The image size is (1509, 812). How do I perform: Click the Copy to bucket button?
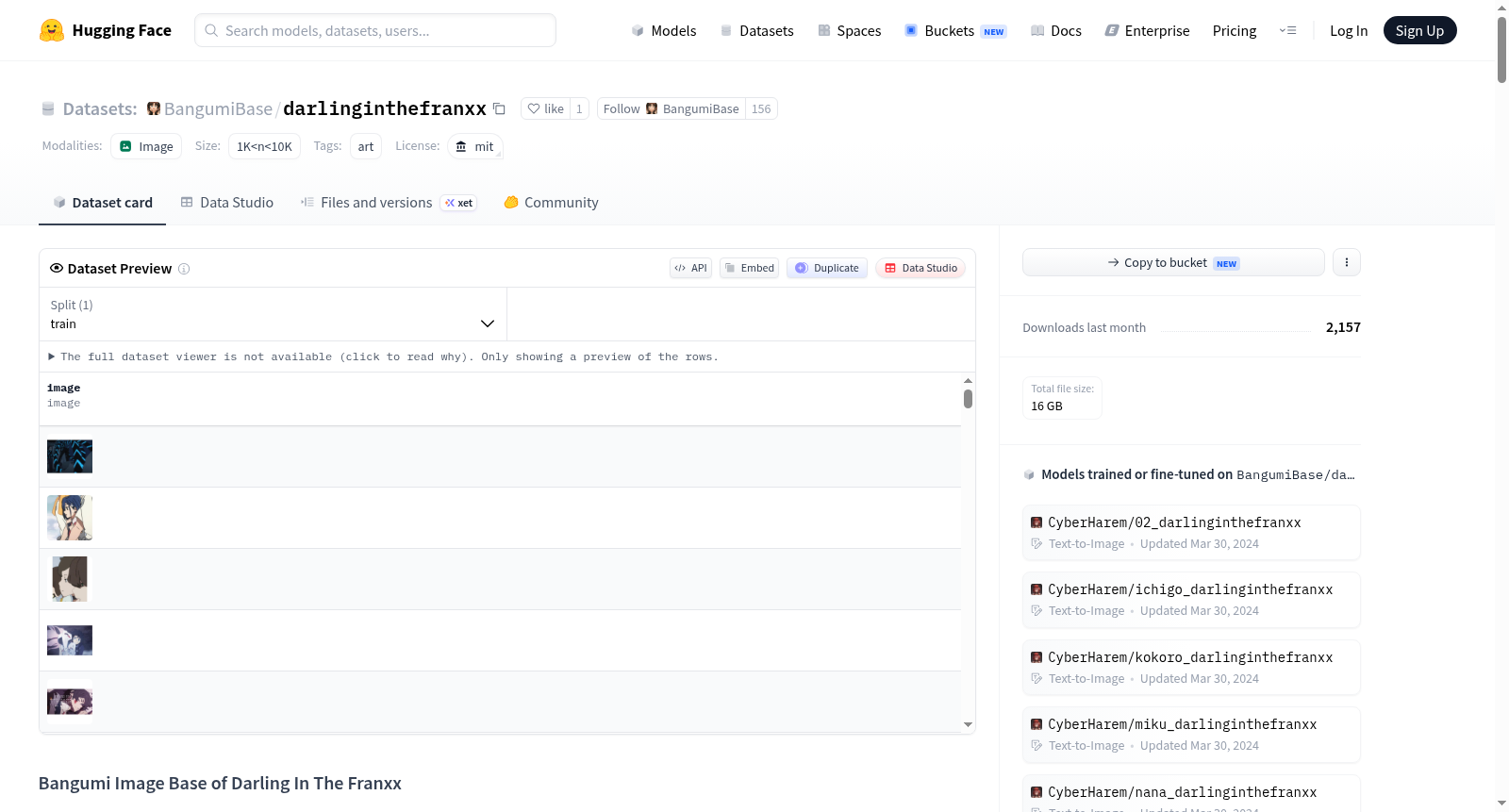click(x=1173, y=262)
